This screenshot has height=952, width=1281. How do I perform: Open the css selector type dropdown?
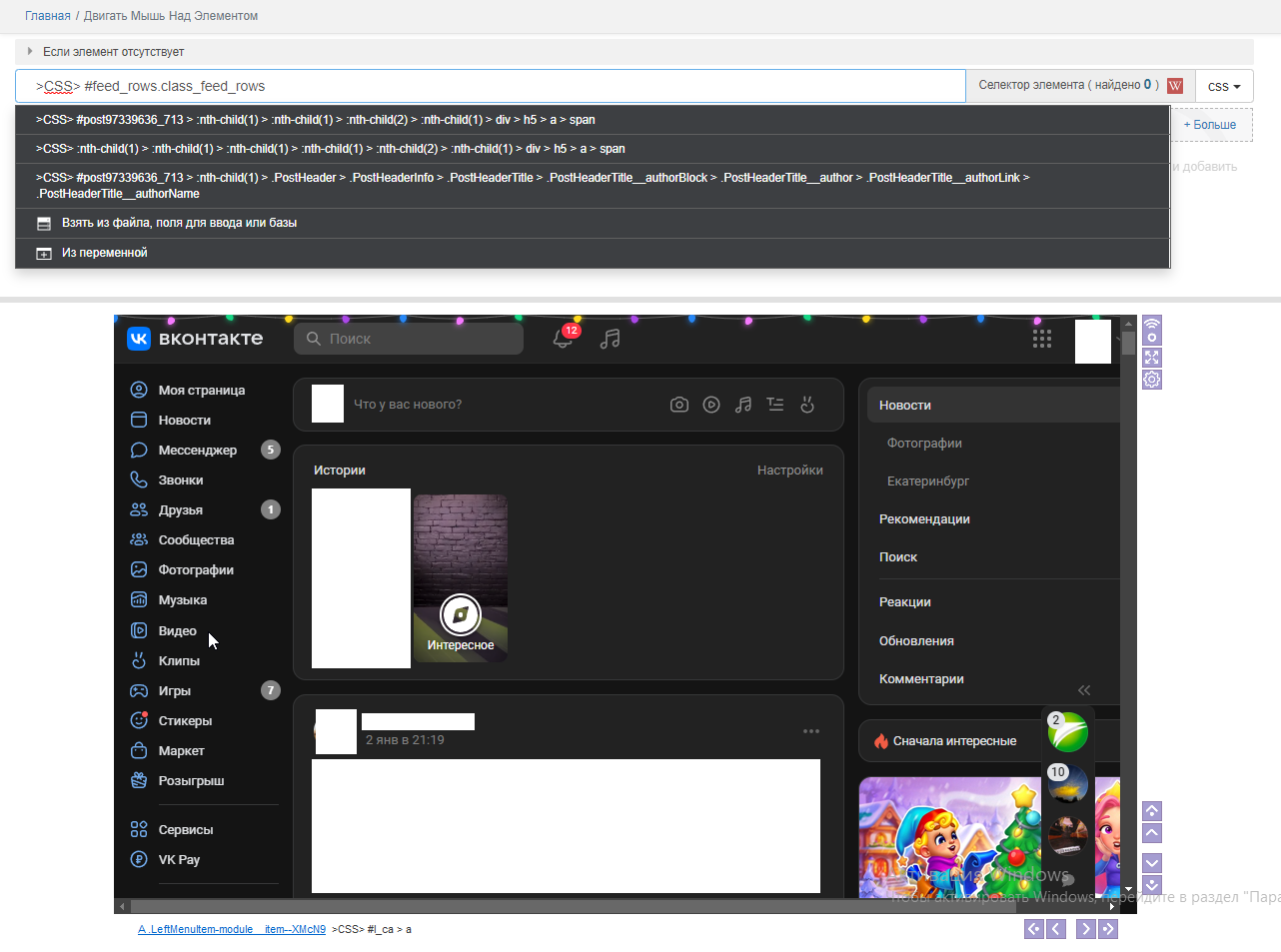click(1223, 87)
